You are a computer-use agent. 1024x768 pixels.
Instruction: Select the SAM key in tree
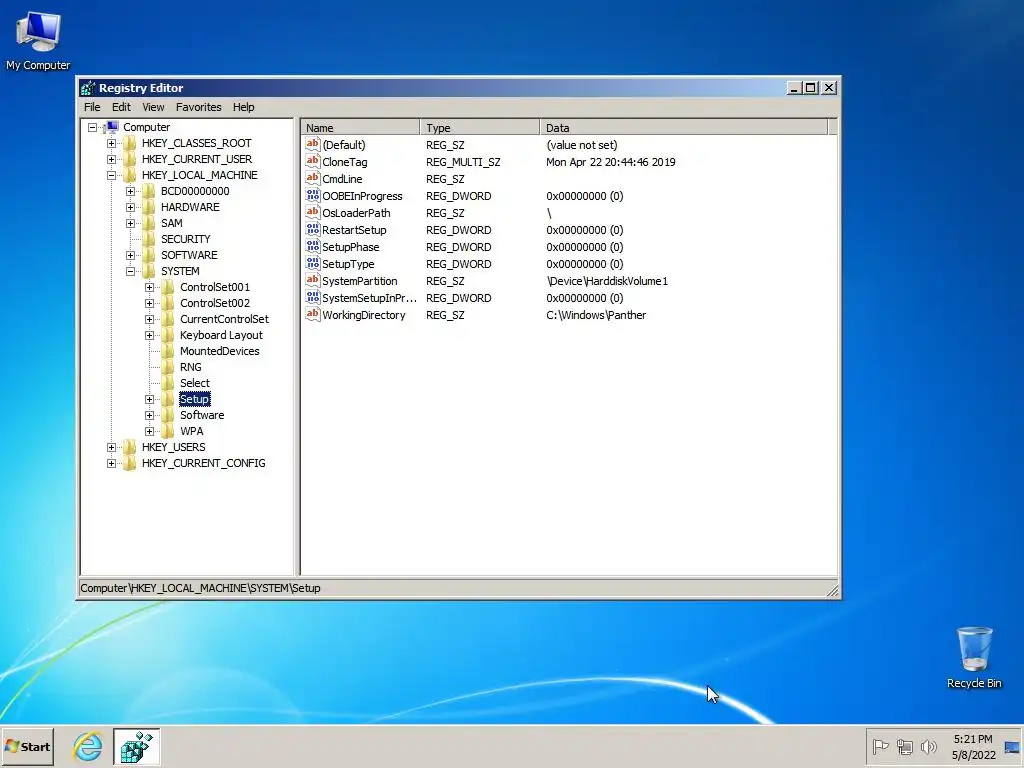pyautogui.click(x=171, y=223)
